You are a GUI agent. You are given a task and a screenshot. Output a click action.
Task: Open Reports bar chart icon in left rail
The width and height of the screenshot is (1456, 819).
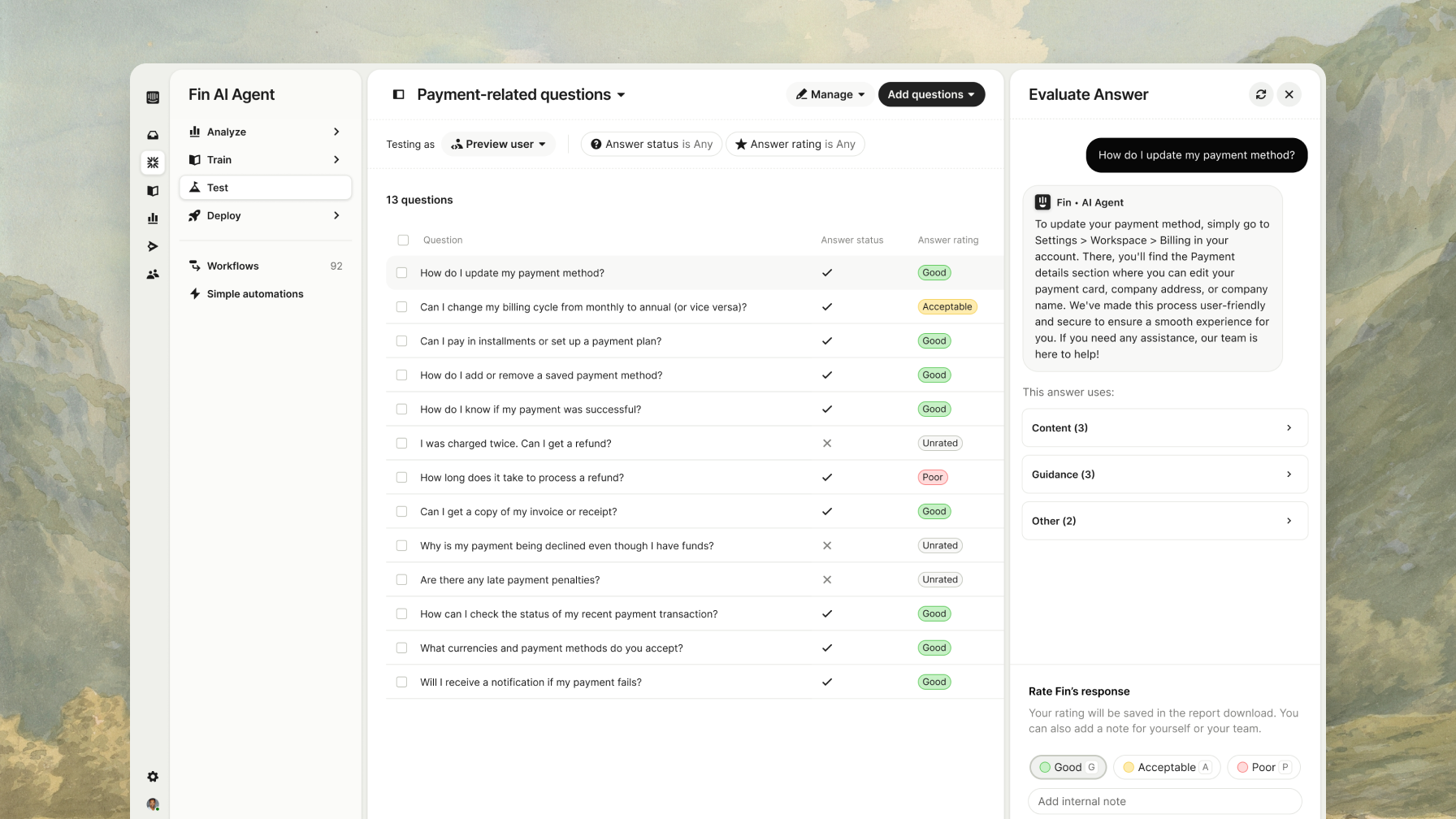click(x=153, y=219)
